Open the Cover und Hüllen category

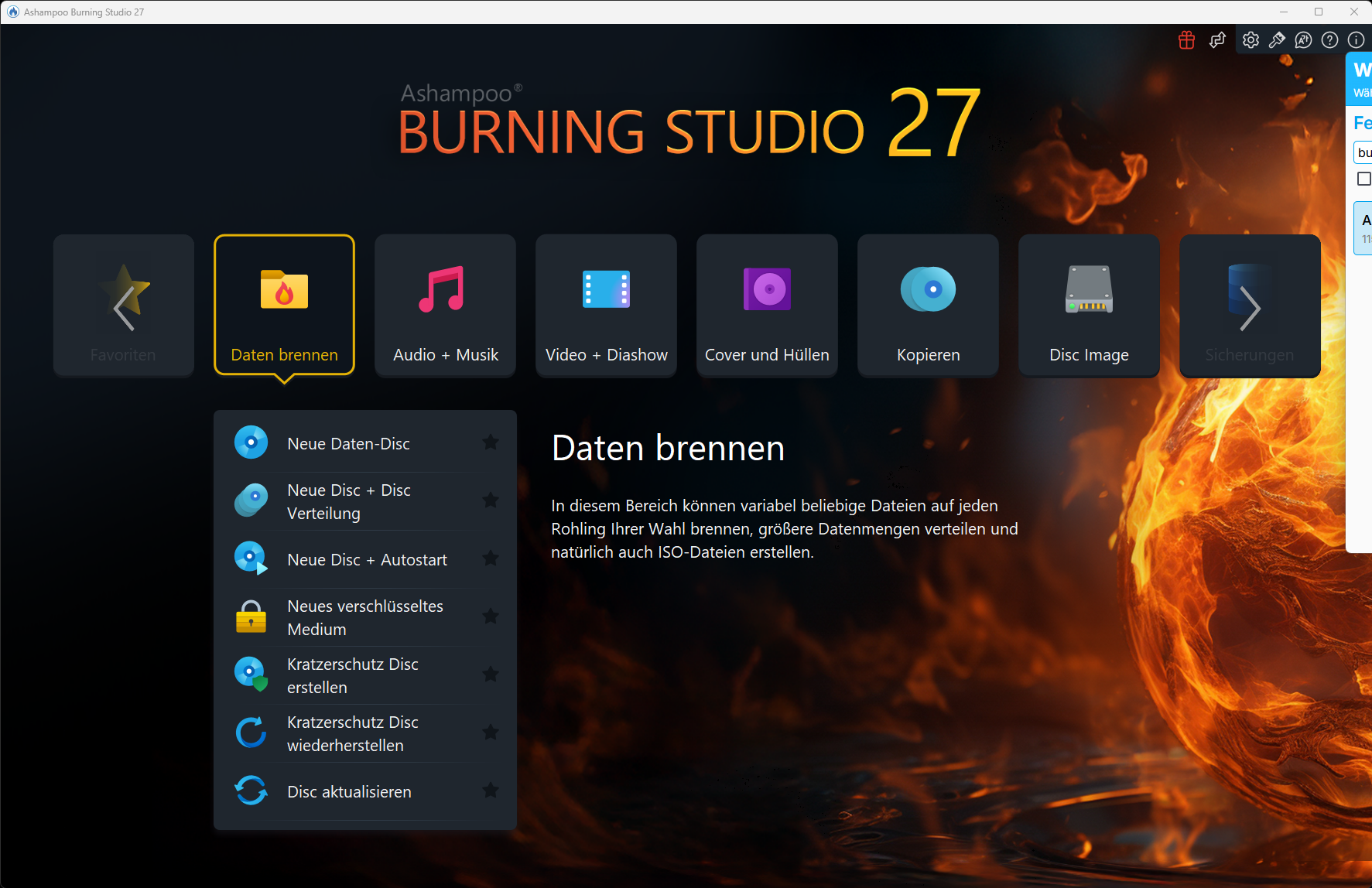pyautogui.click(x=767, y=305)
